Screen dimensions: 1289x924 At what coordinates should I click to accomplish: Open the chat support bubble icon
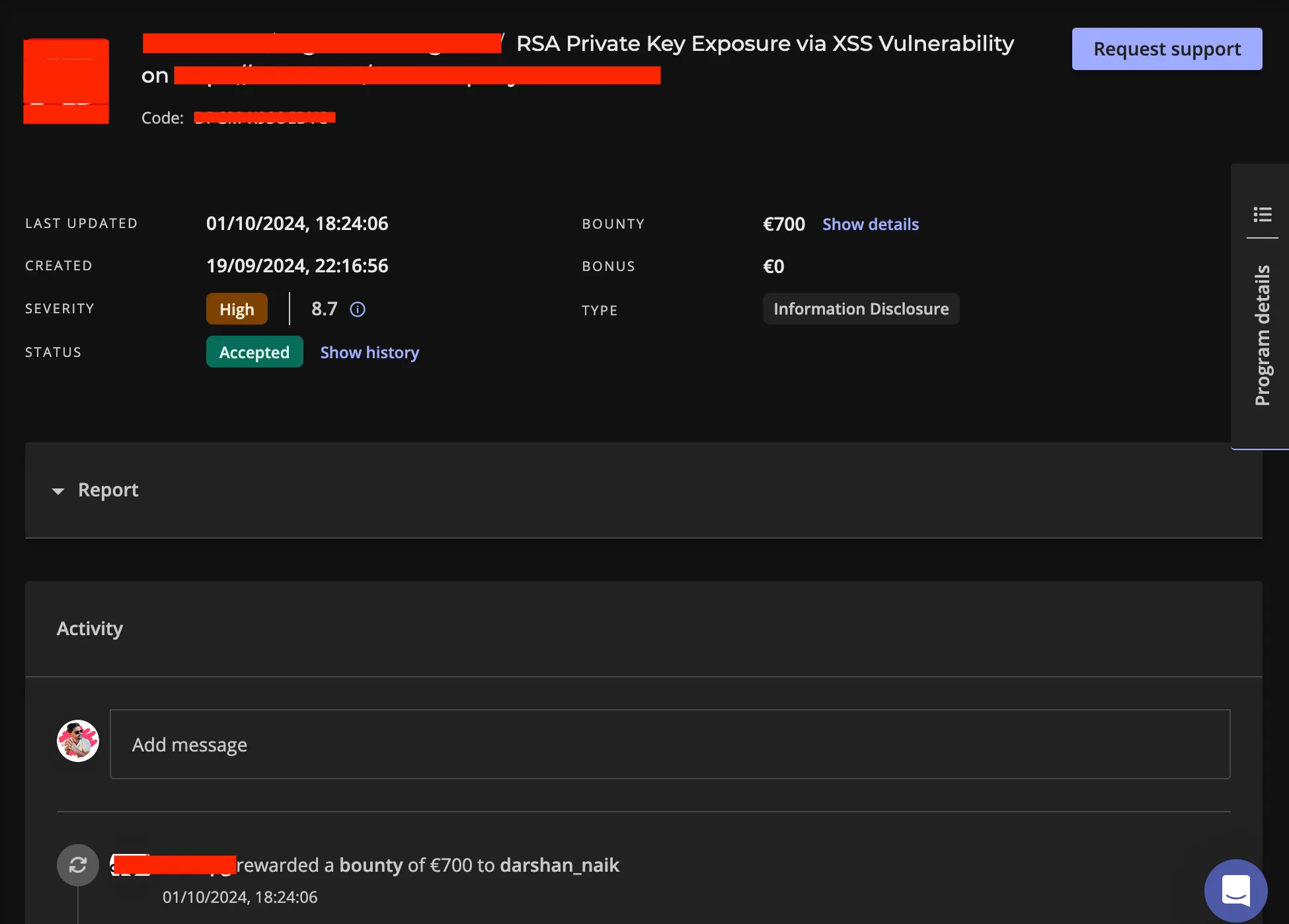coord(1235,890)
